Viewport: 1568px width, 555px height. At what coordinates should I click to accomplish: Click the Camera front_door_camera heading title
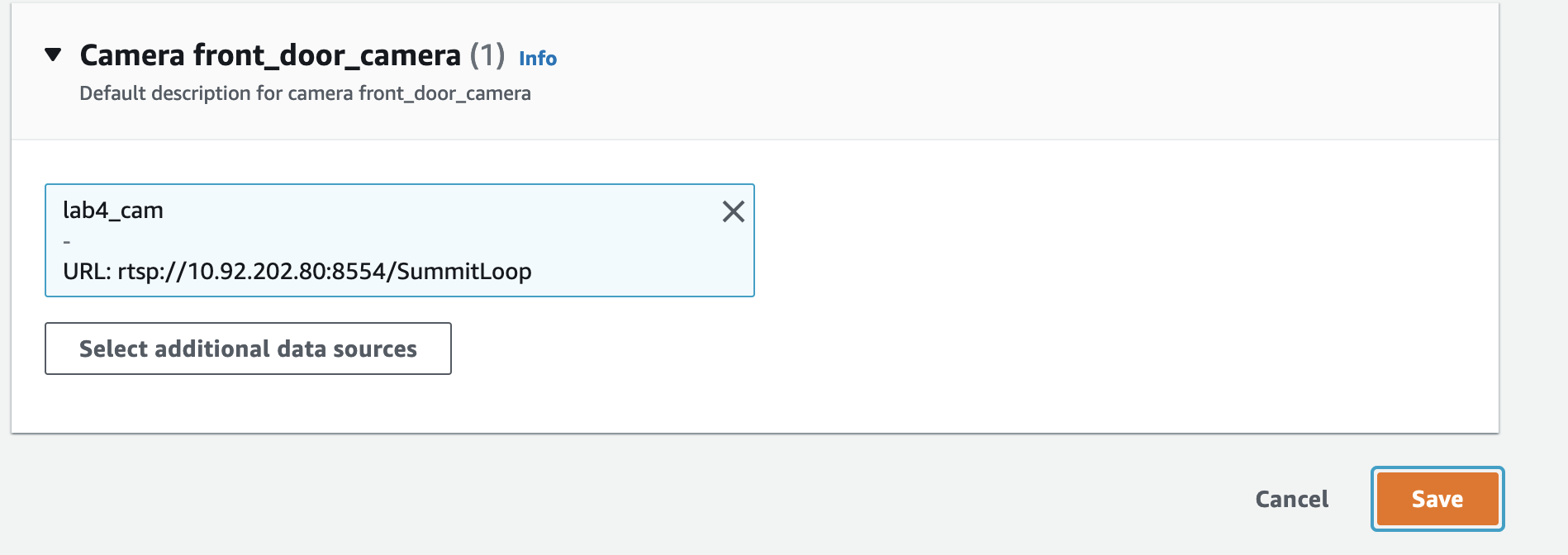pos(270,55)
